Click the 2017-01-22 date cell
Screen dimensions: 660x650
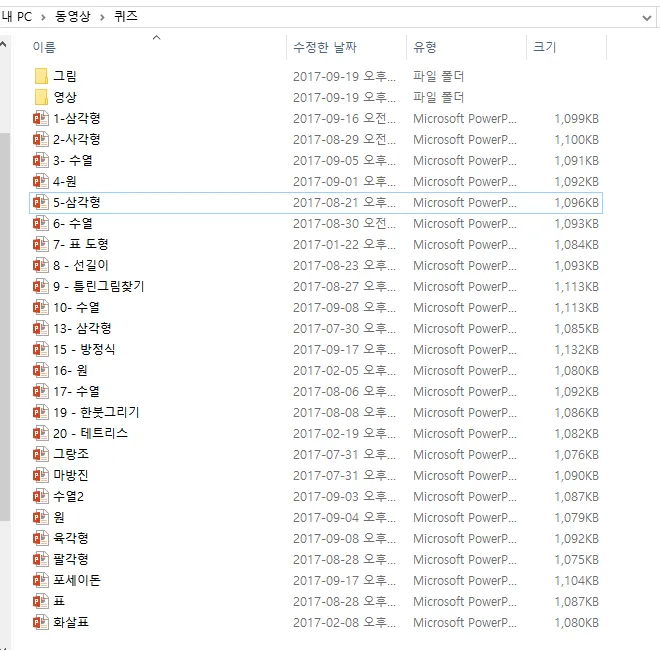click(344, 245)
